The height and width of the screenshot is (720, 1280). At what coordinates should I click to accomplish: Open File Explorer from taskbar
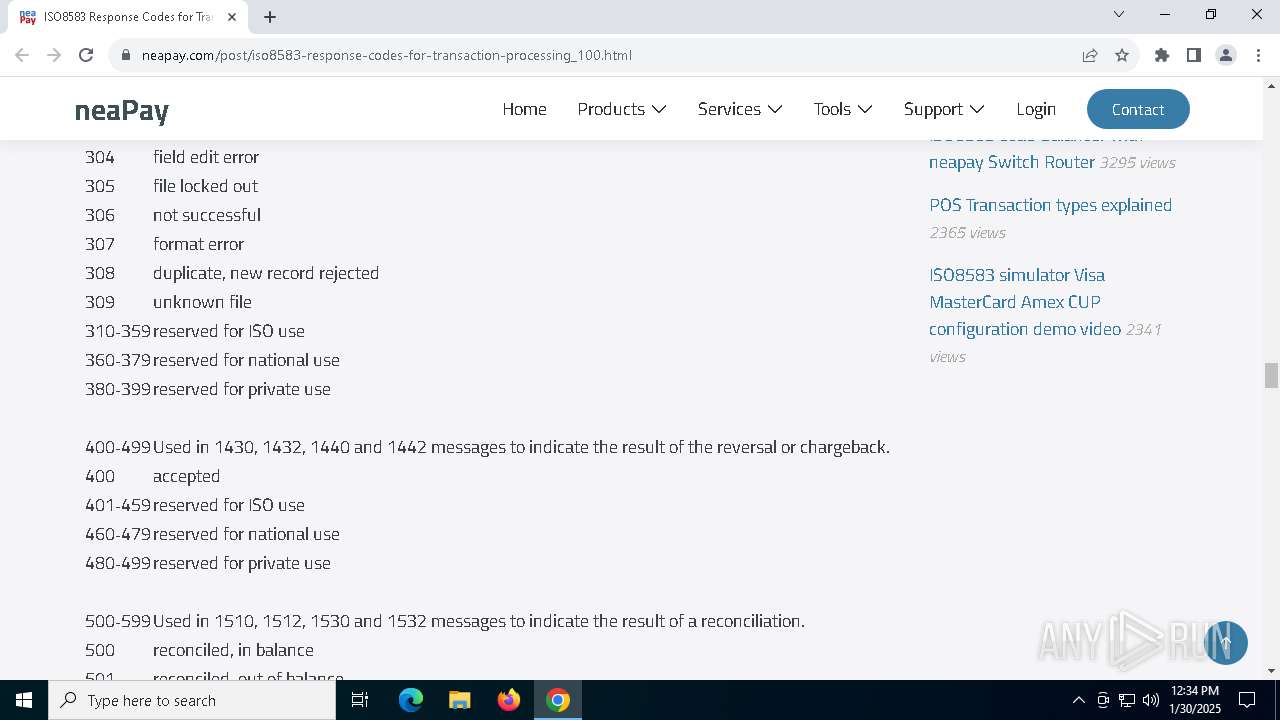pyautogui.click(x=460, y=700)
